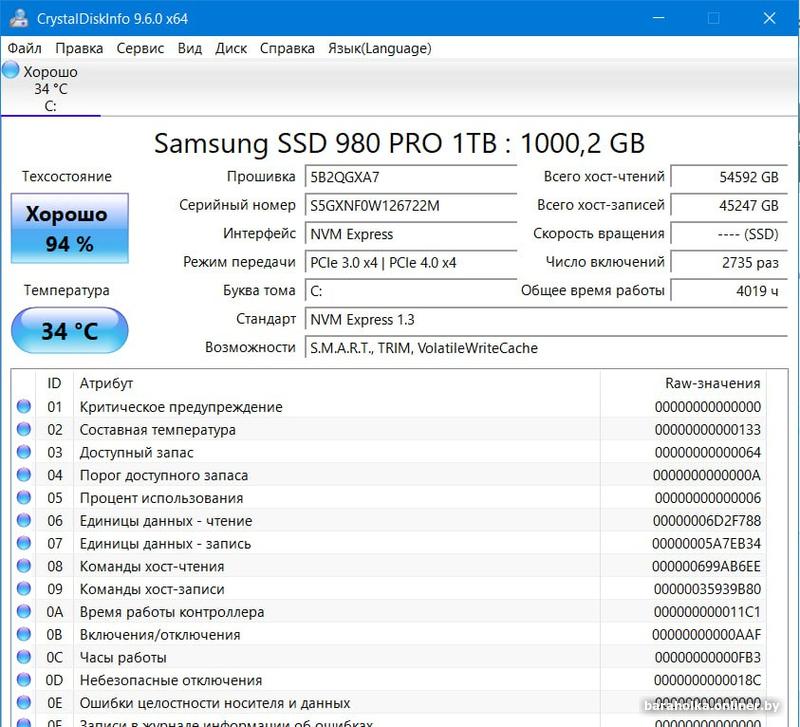Click the drive letter field C:
Image resolution: width=800 pixels, height=727 pixels.
[x=411, y=291]
